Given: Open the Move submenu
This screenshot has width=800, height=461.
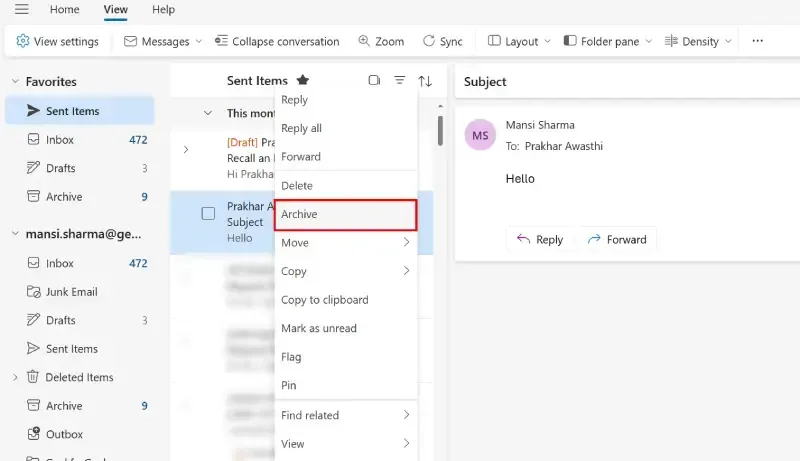Looking at the screenshot, I should pos(345,243).
